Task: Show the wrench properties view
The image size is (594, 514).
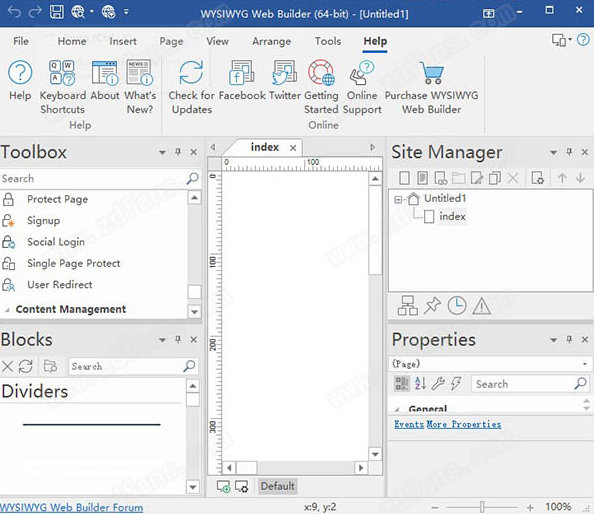Action: (x=438, y=383)
